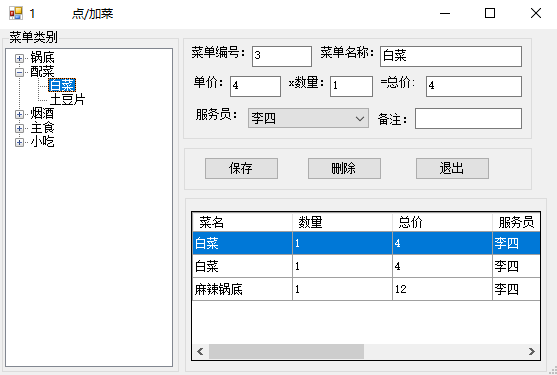Expand the 主食 tree node
Screen dimensions: 557x375
point(20,128)
